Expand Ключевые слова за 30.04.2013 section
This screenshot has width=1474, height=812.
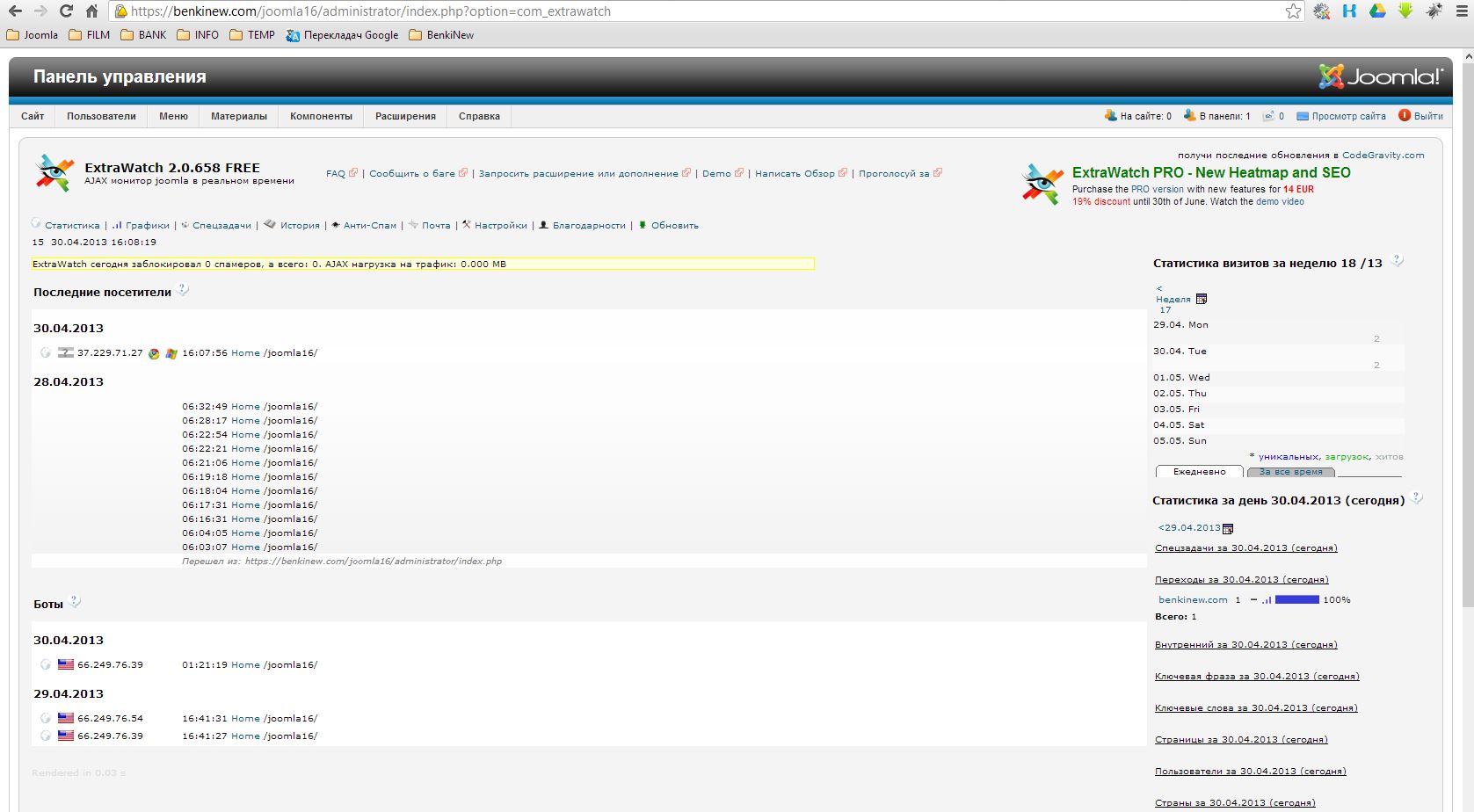(1255, 708)
